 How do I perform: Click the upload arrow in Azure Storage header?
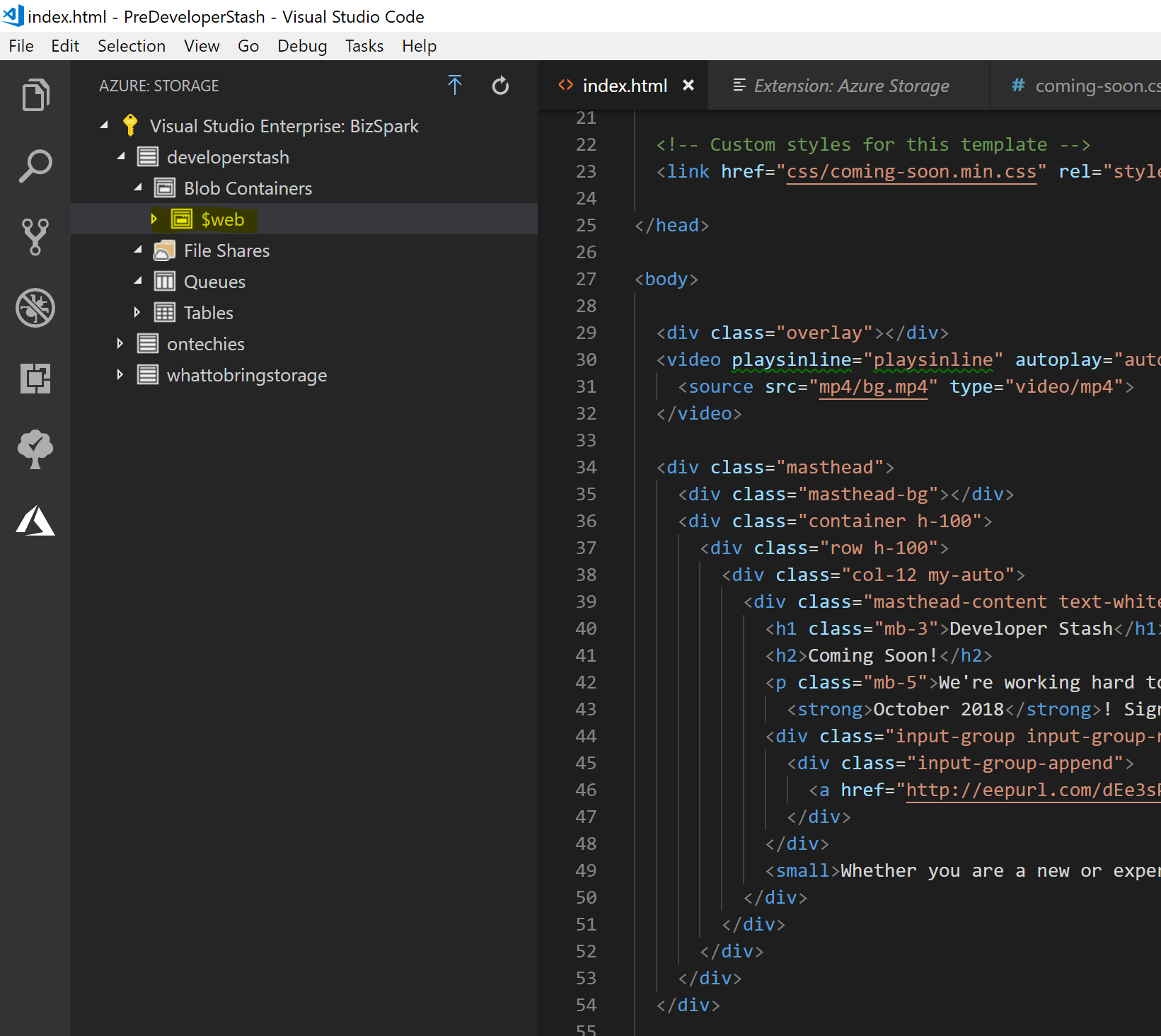(x=455, y=86)
